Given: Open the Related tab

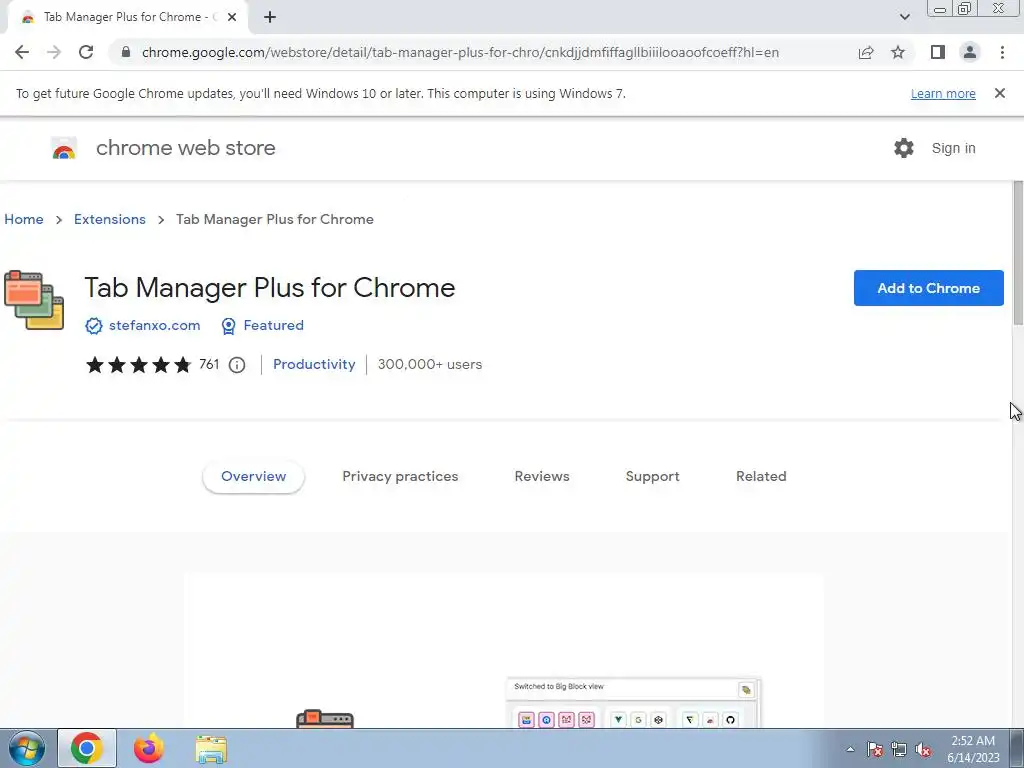Looking at the screenshot, I should pyautogui.click(x=761, y=477).
